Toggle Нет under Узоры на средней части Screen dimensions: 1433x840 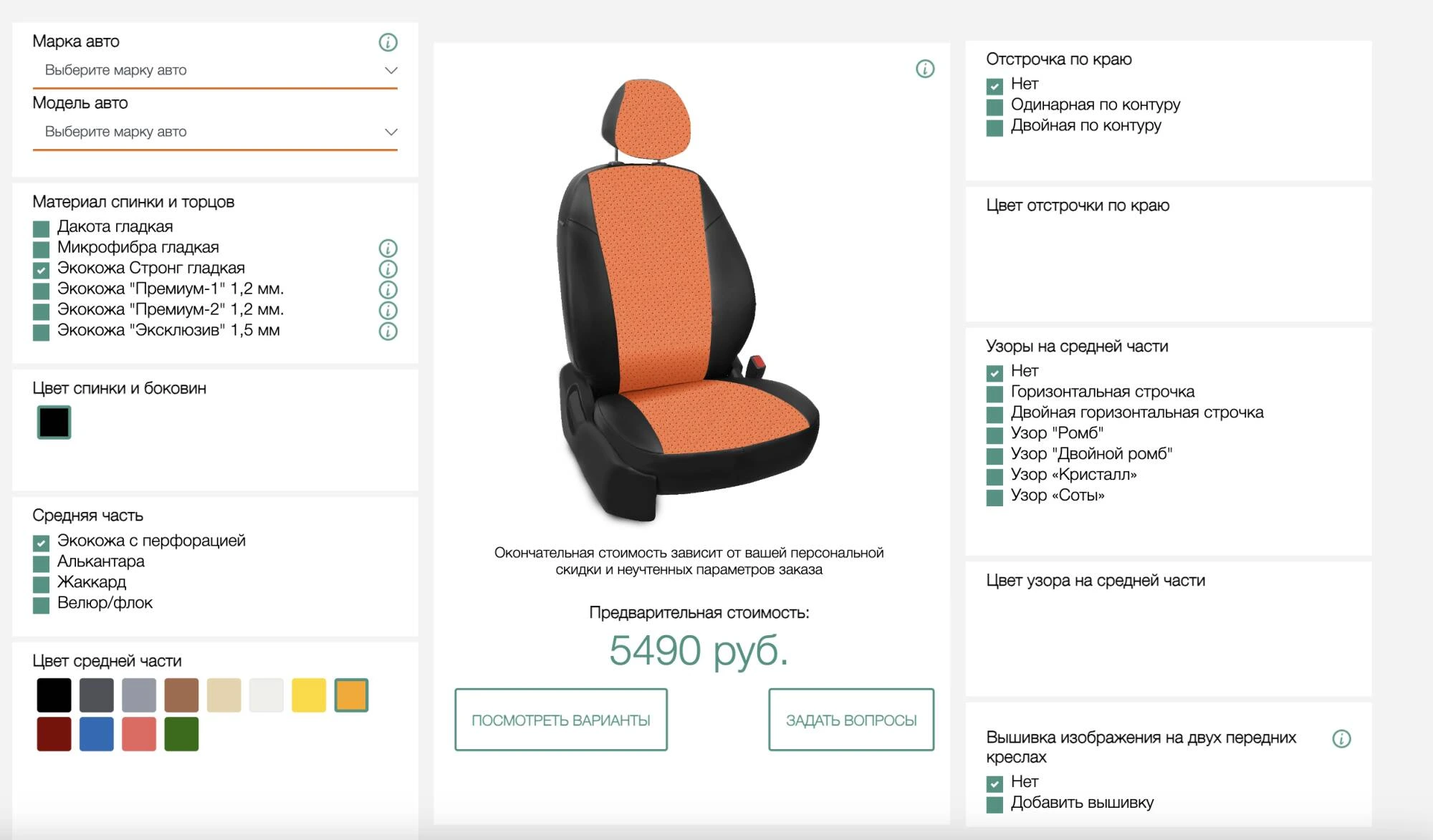click(x=995, y=374)
